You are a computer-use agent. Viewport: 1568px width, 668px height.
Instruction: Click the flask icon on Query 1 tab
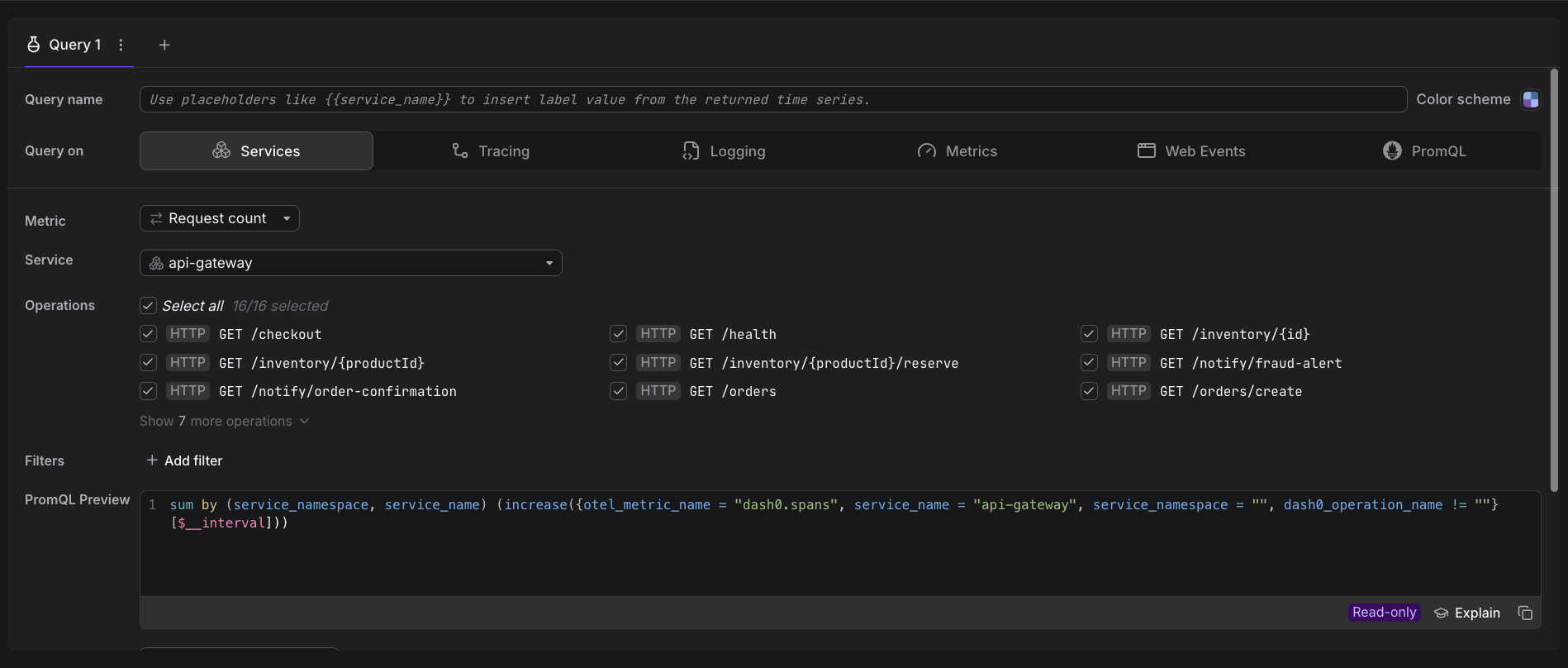(33, 45)
